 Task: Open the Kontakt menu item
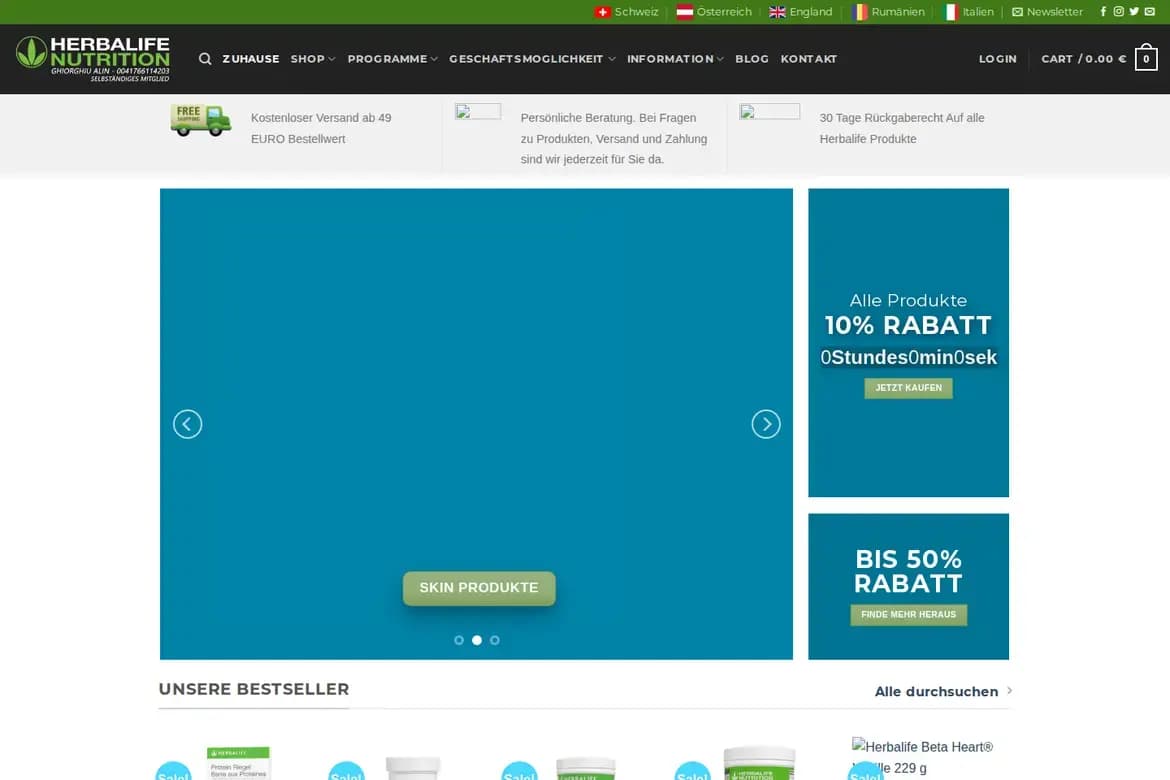[x=809, y=59]
